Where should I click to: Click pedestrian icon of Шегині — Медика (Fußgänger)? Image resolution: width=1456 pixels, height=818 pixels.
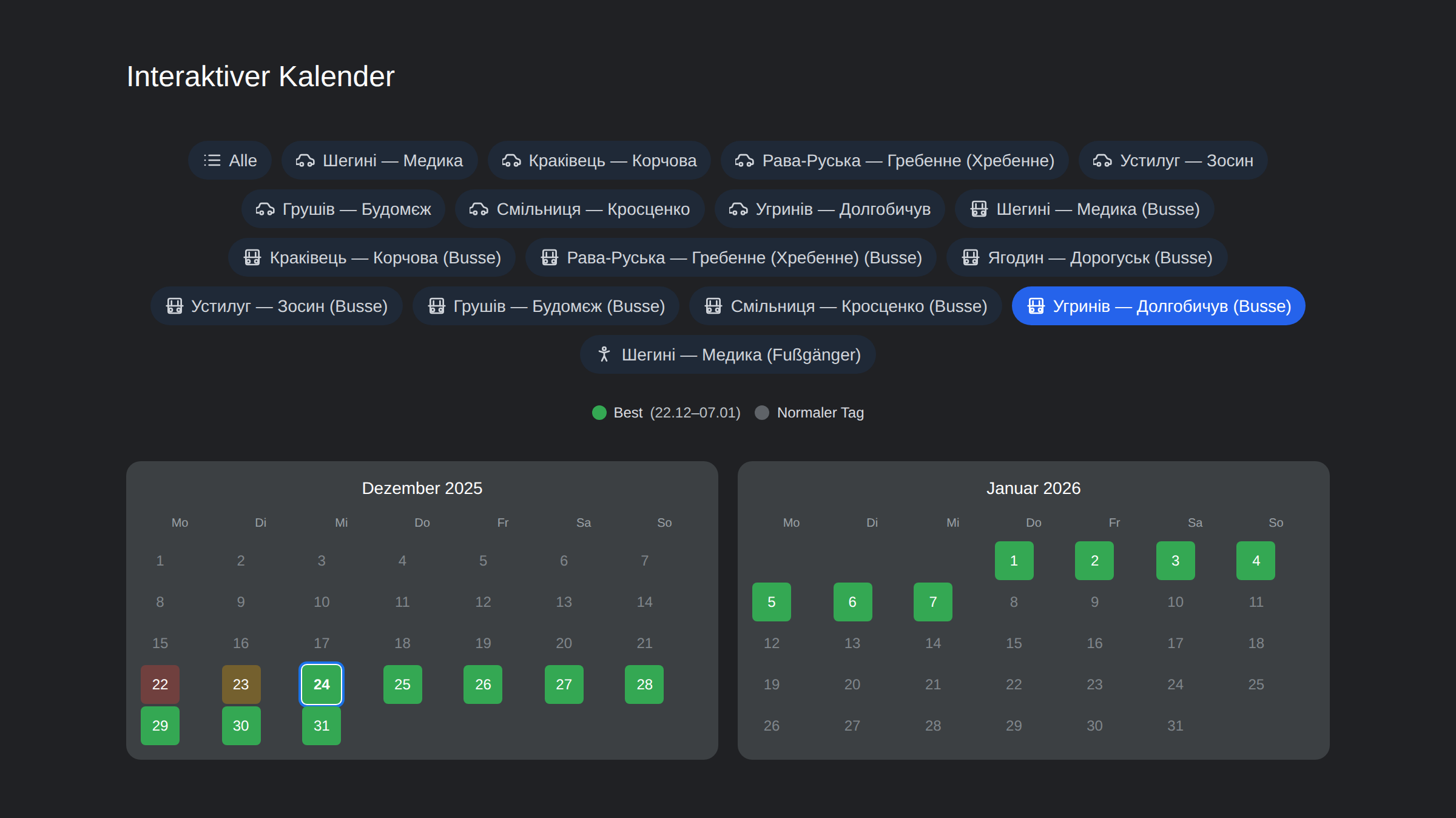(604, 354)
